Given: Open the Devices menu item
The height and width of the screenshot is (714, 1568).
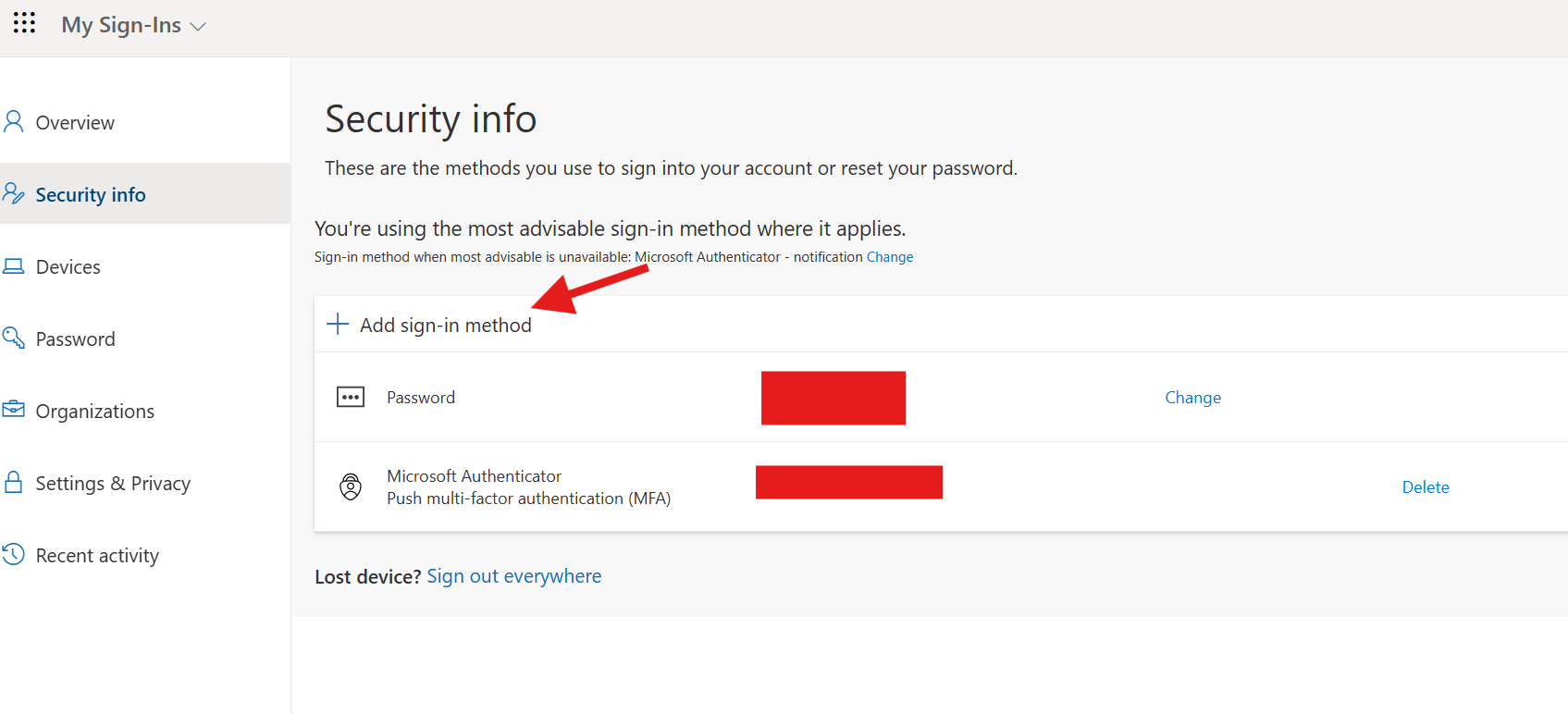Looking at the screenshot, I should (x=68, y=267).
